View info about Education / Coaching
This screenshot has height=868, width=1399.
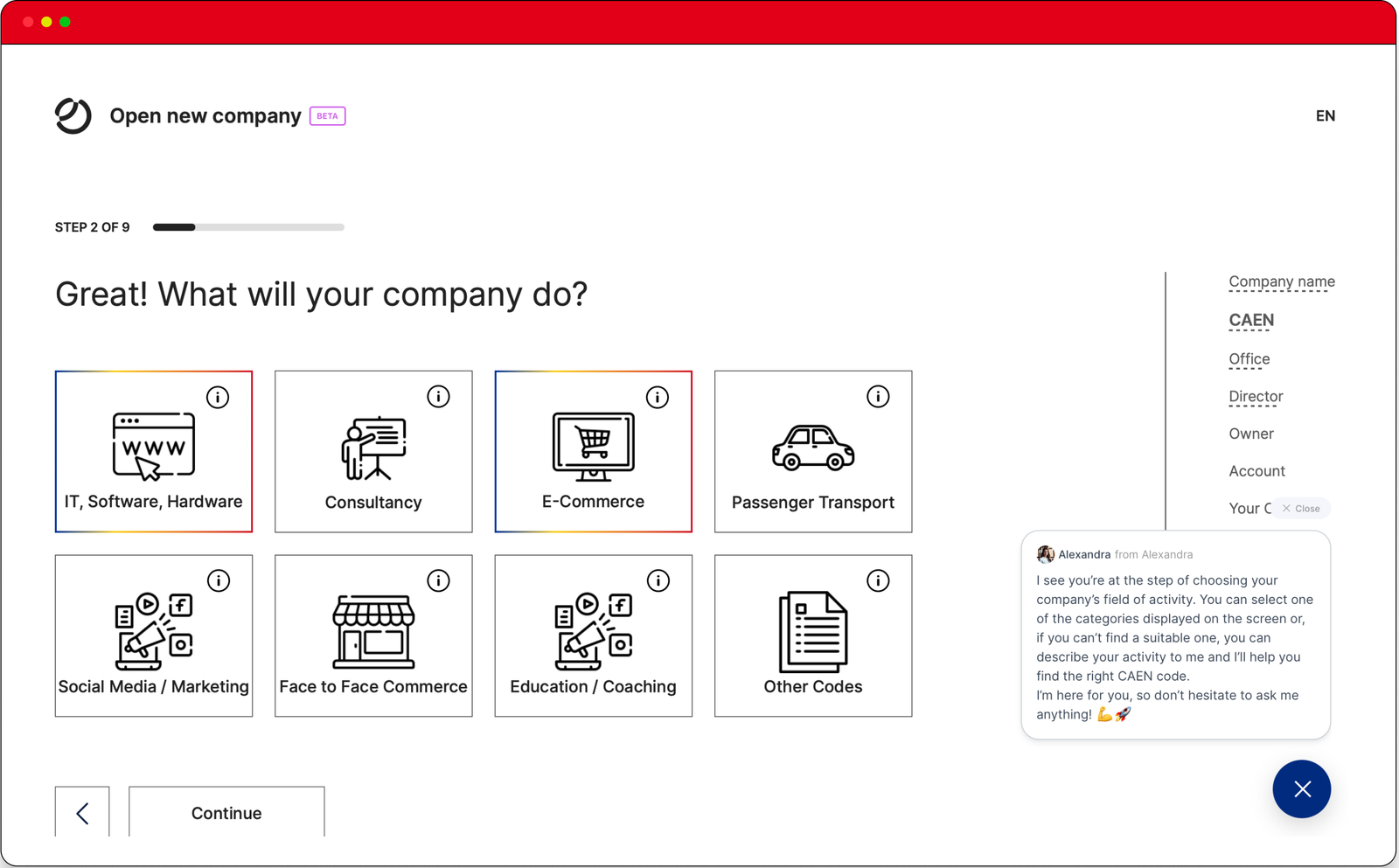coord(658,581)
